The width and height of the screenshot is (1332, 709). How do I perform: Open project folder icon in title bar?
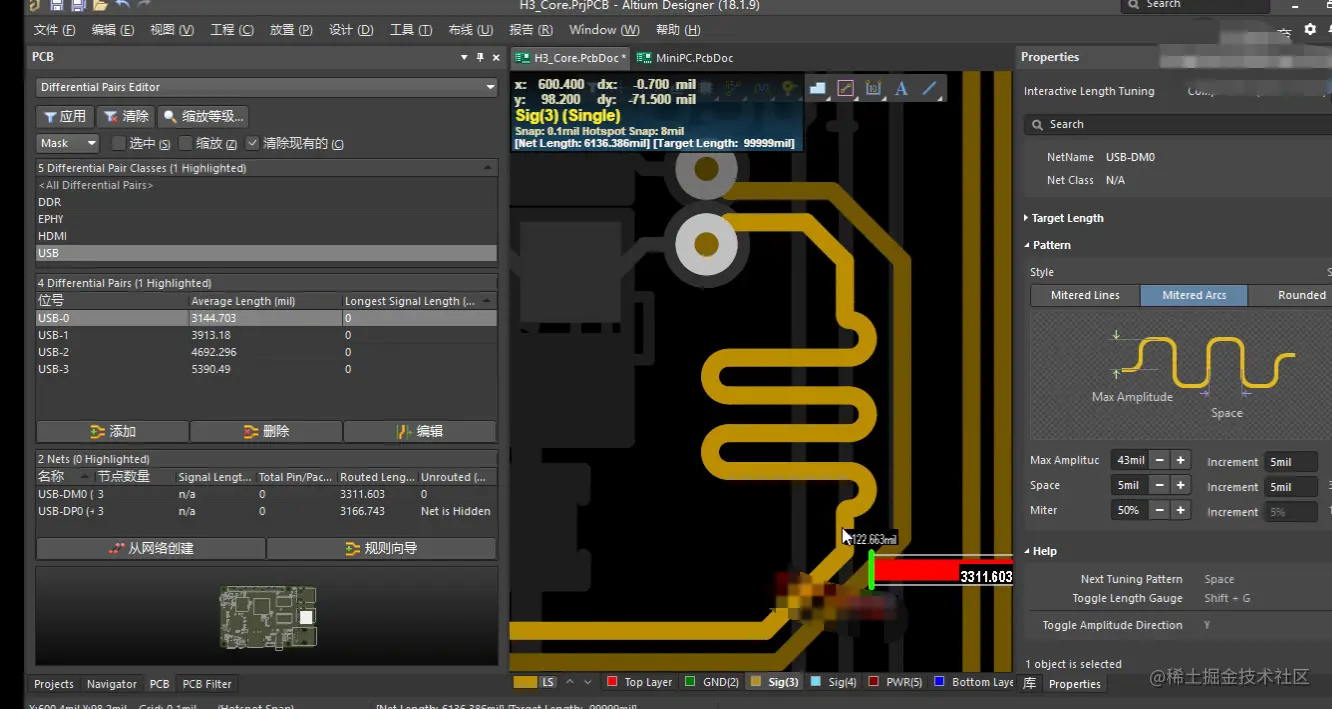(100, 4)
